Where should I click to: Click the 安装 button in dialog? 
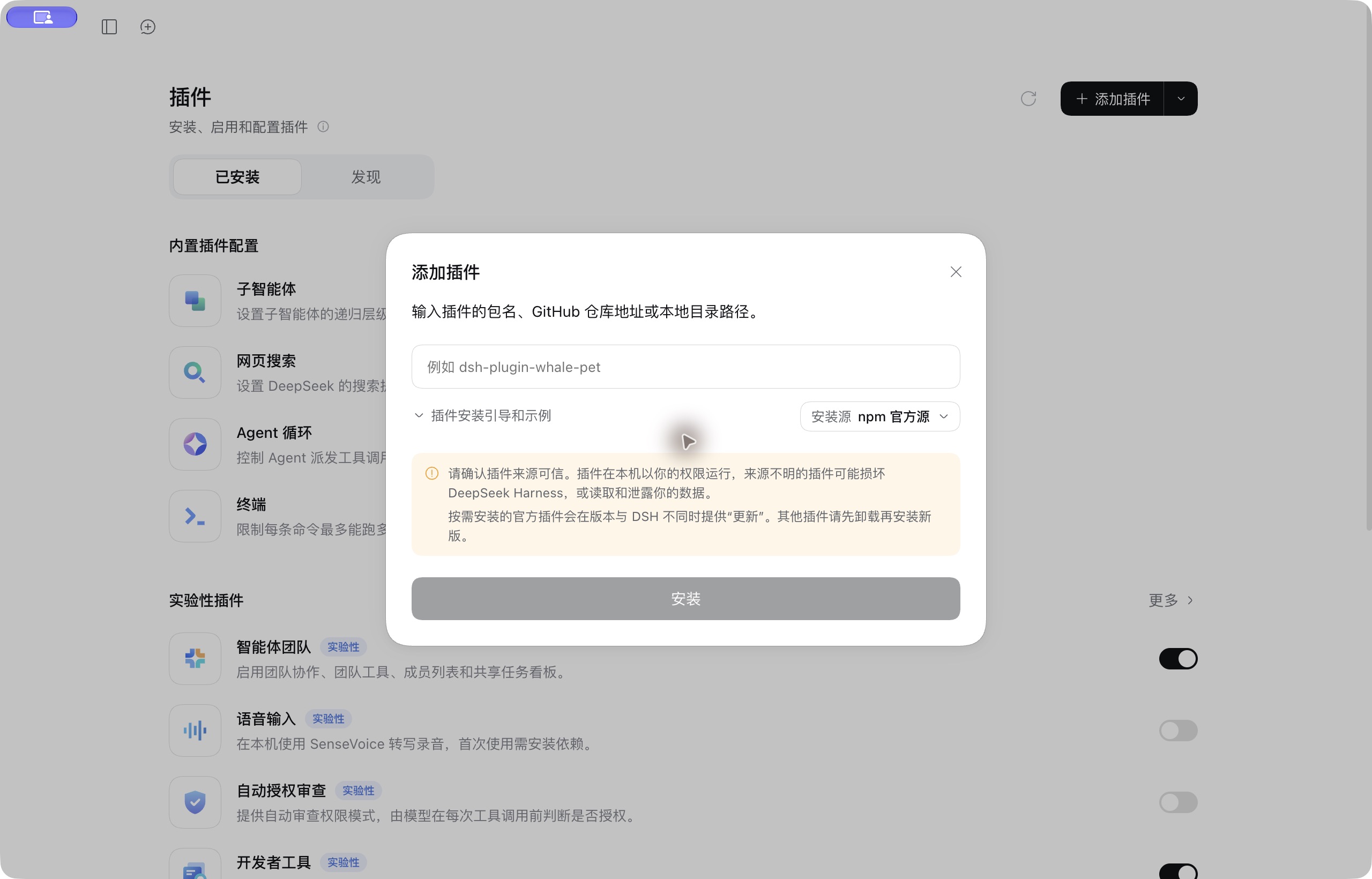coord(685,599)
